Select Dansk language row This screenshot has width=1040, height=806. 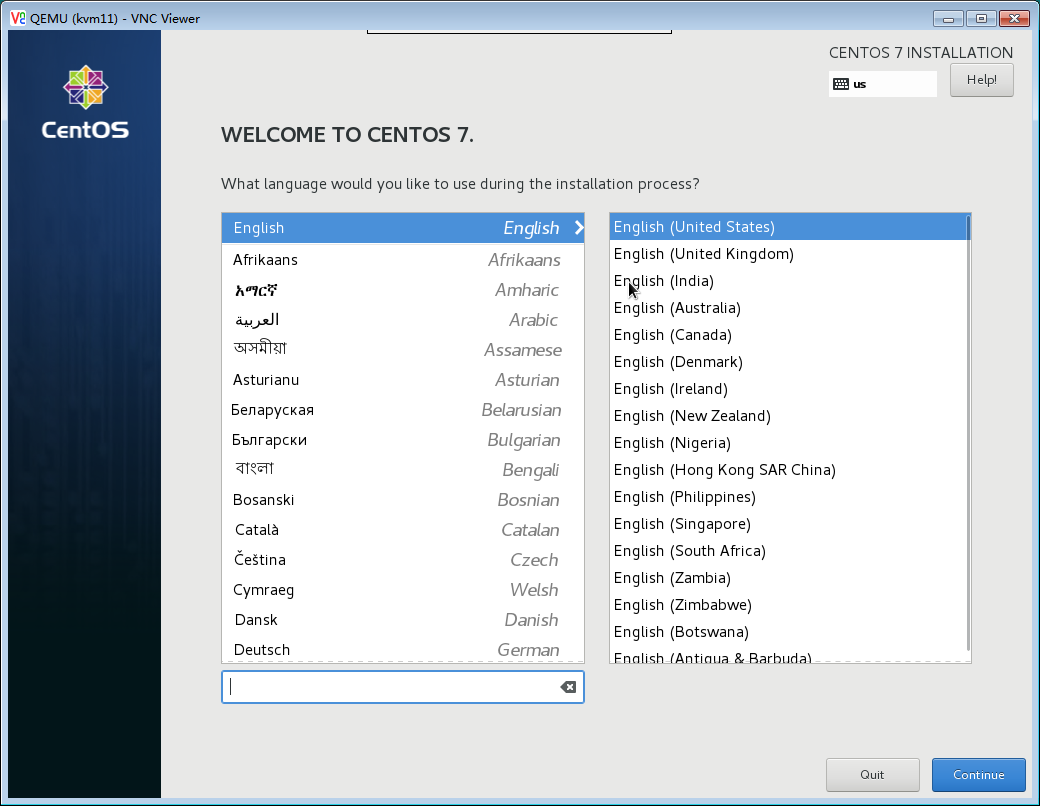403,620
